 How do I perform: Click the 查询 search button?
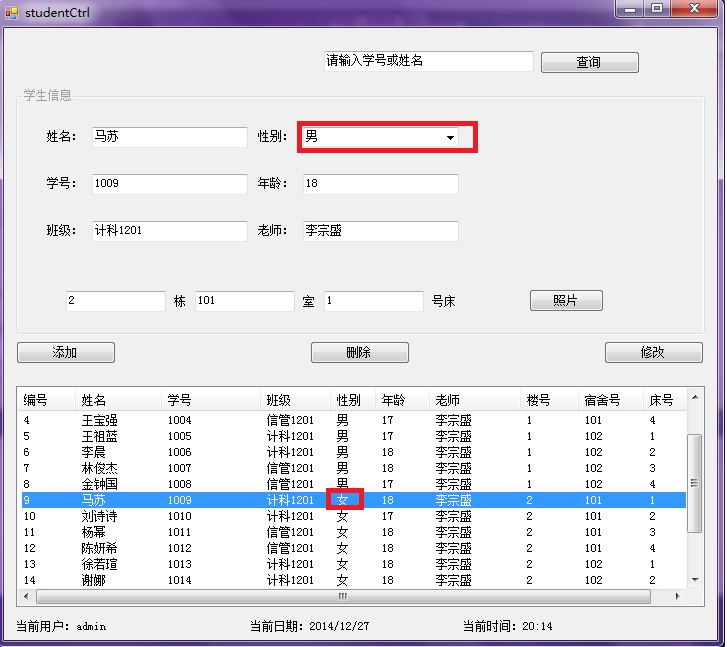[589, 62]
